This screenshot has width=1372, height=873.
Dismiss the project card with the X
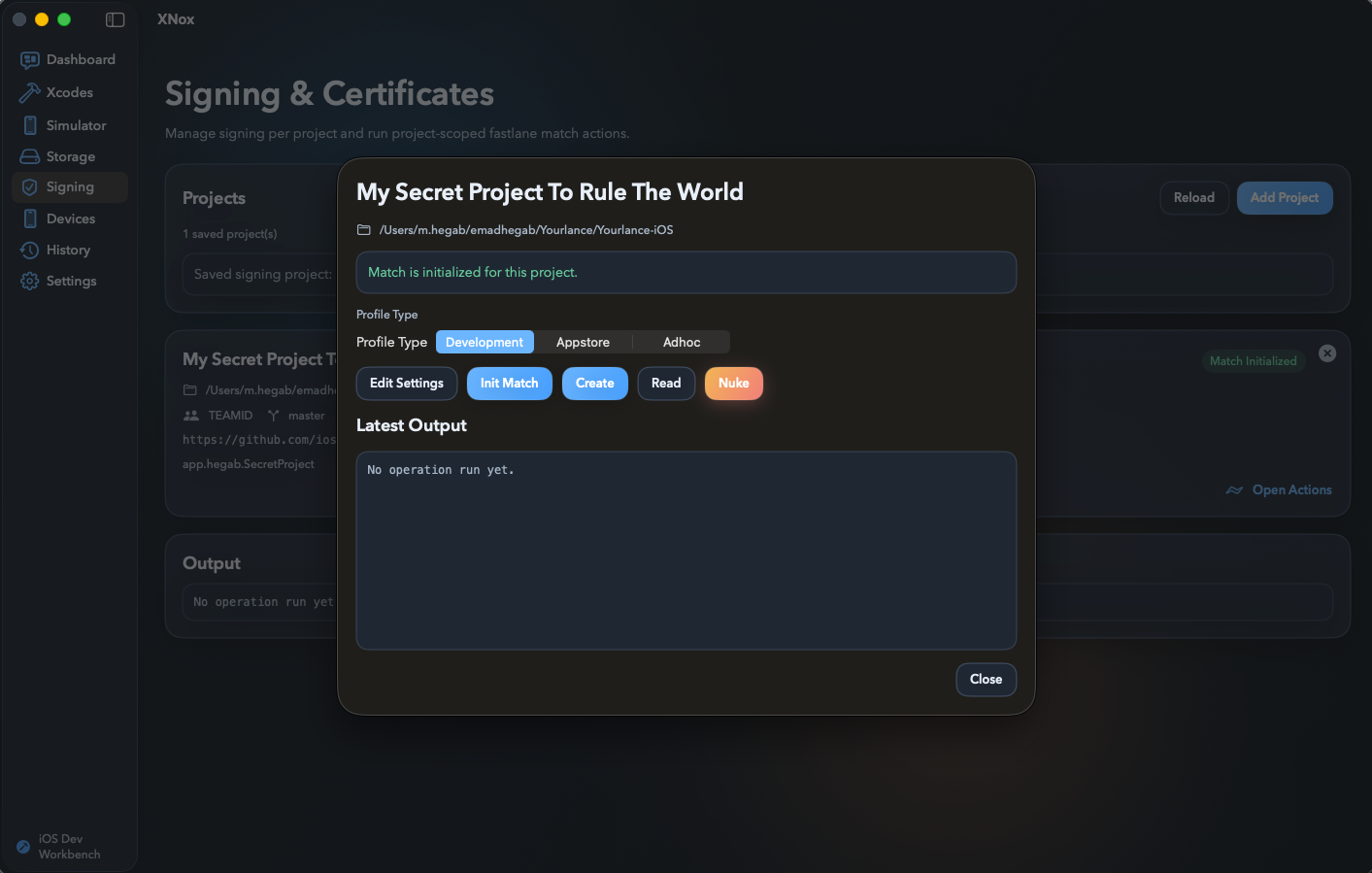(x=1327, y=353)
